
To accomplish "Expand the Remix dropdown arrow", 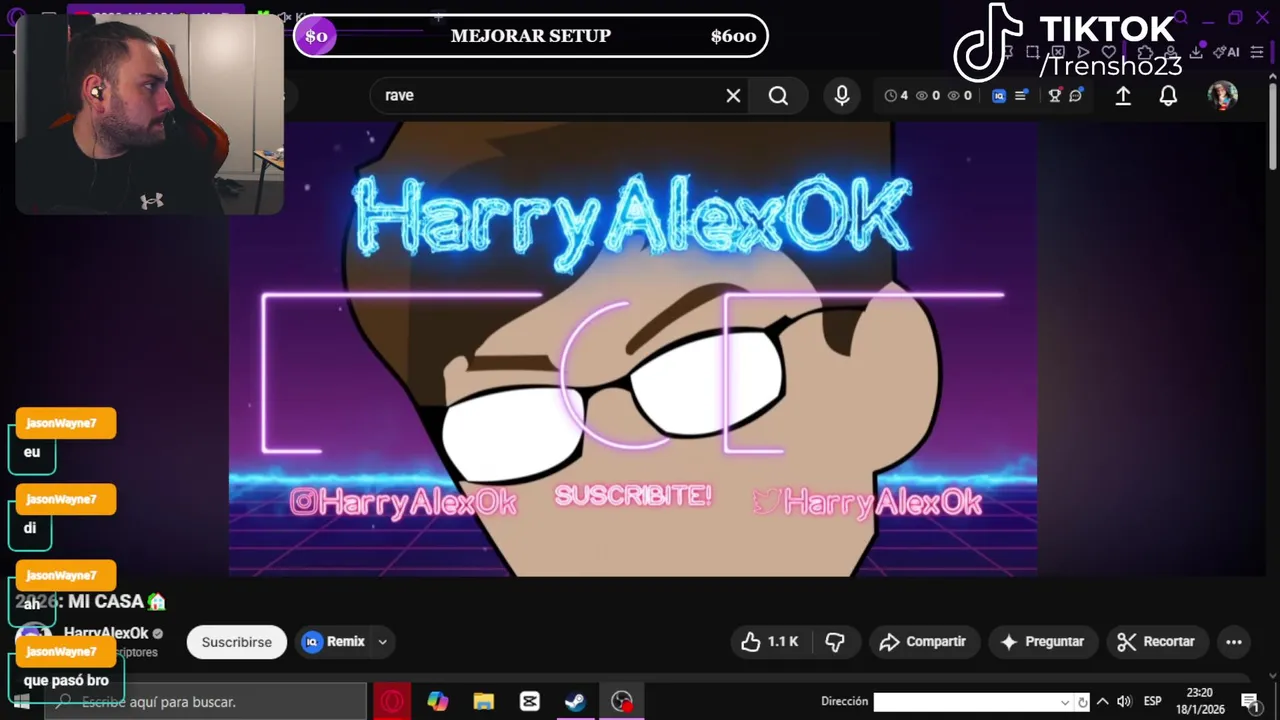I will [382, 642].
